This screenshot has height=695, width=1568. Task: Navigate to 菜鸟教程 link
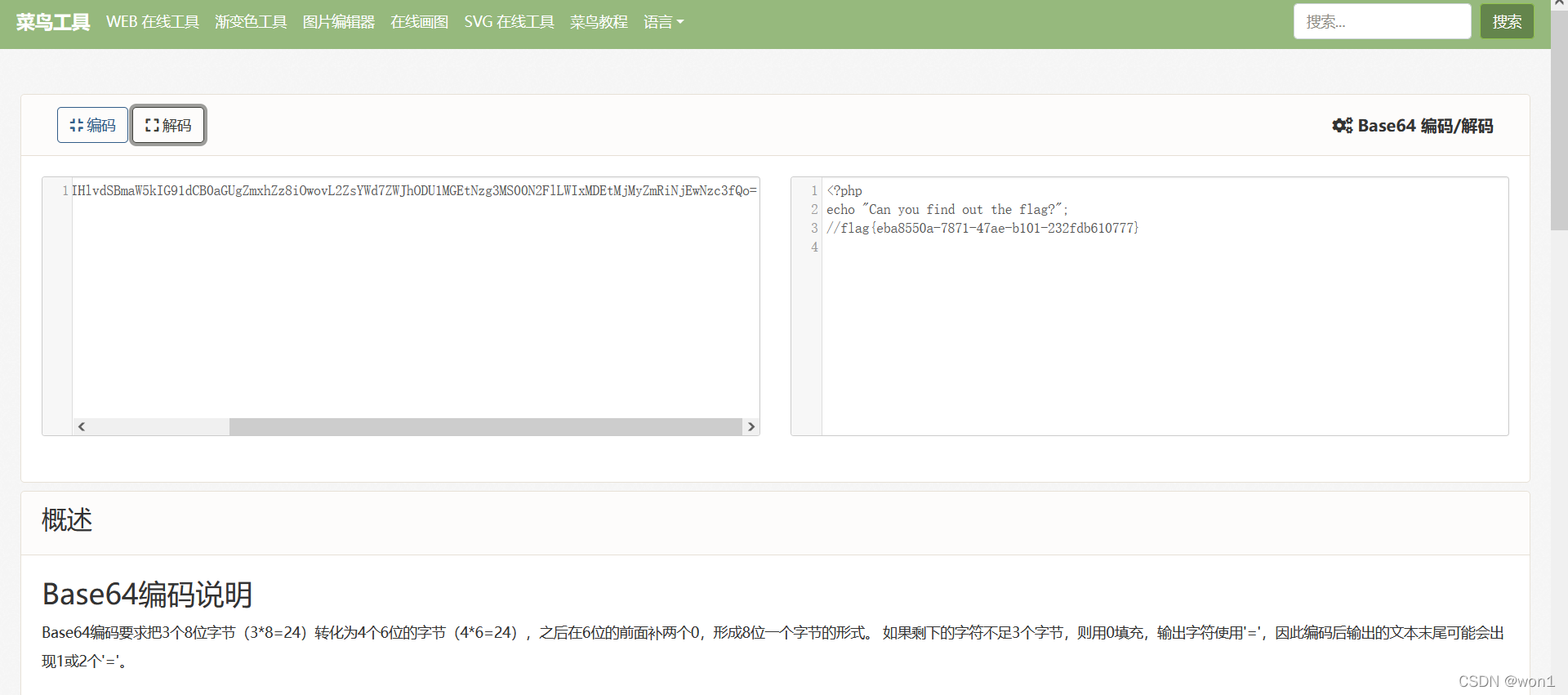pyautogui.click(x=599, y=22)
